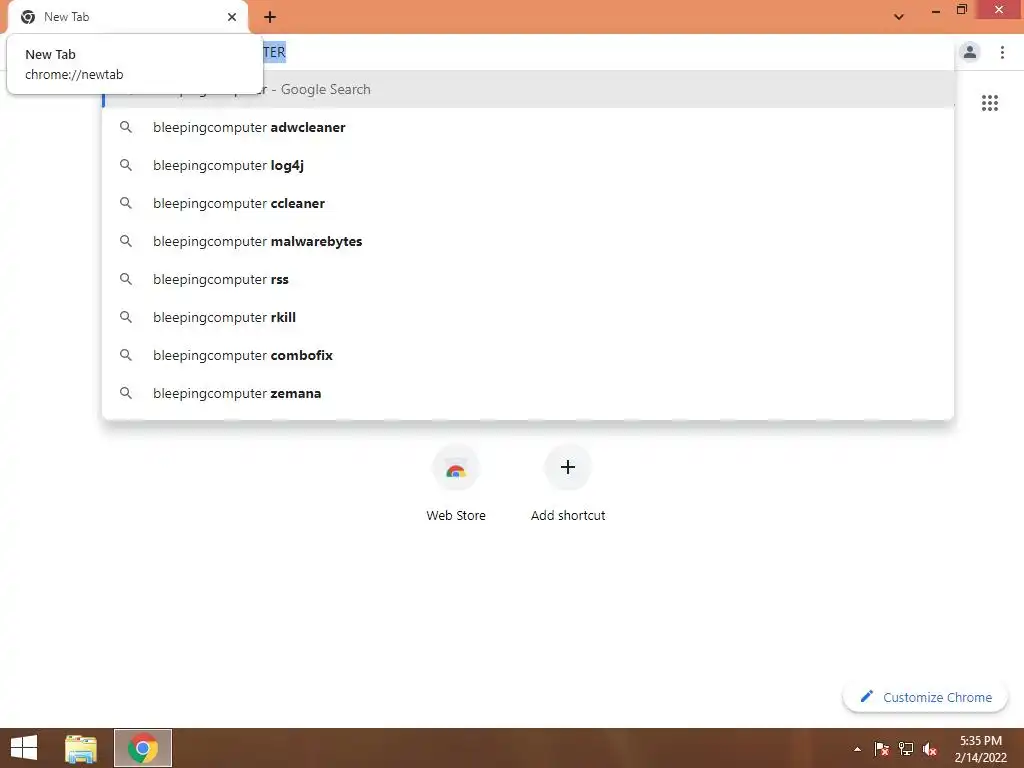The image size is (1024, 768).
Task: Select the New Tab tab
Action: tap(128, 17)
